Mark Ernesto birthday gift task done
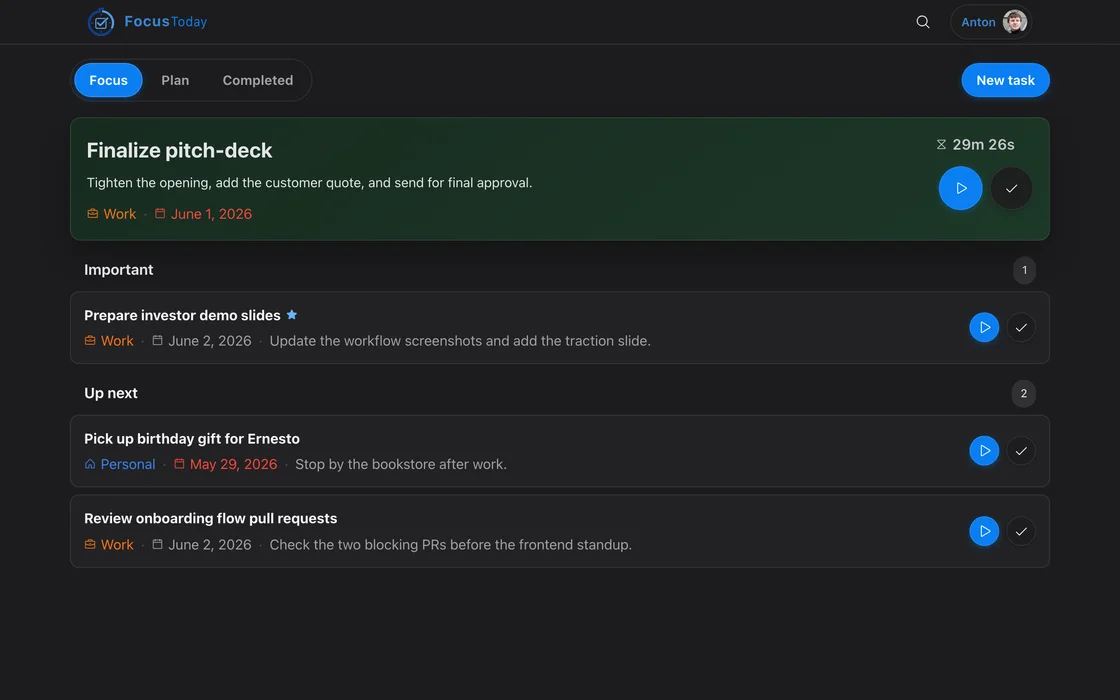Screen dimensions: 1120x700 pos(1021,451)
